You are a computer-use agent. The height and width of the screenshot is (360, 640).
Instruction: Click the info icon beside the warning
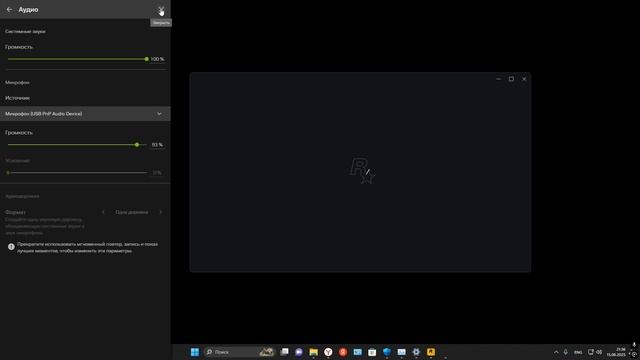11,247
